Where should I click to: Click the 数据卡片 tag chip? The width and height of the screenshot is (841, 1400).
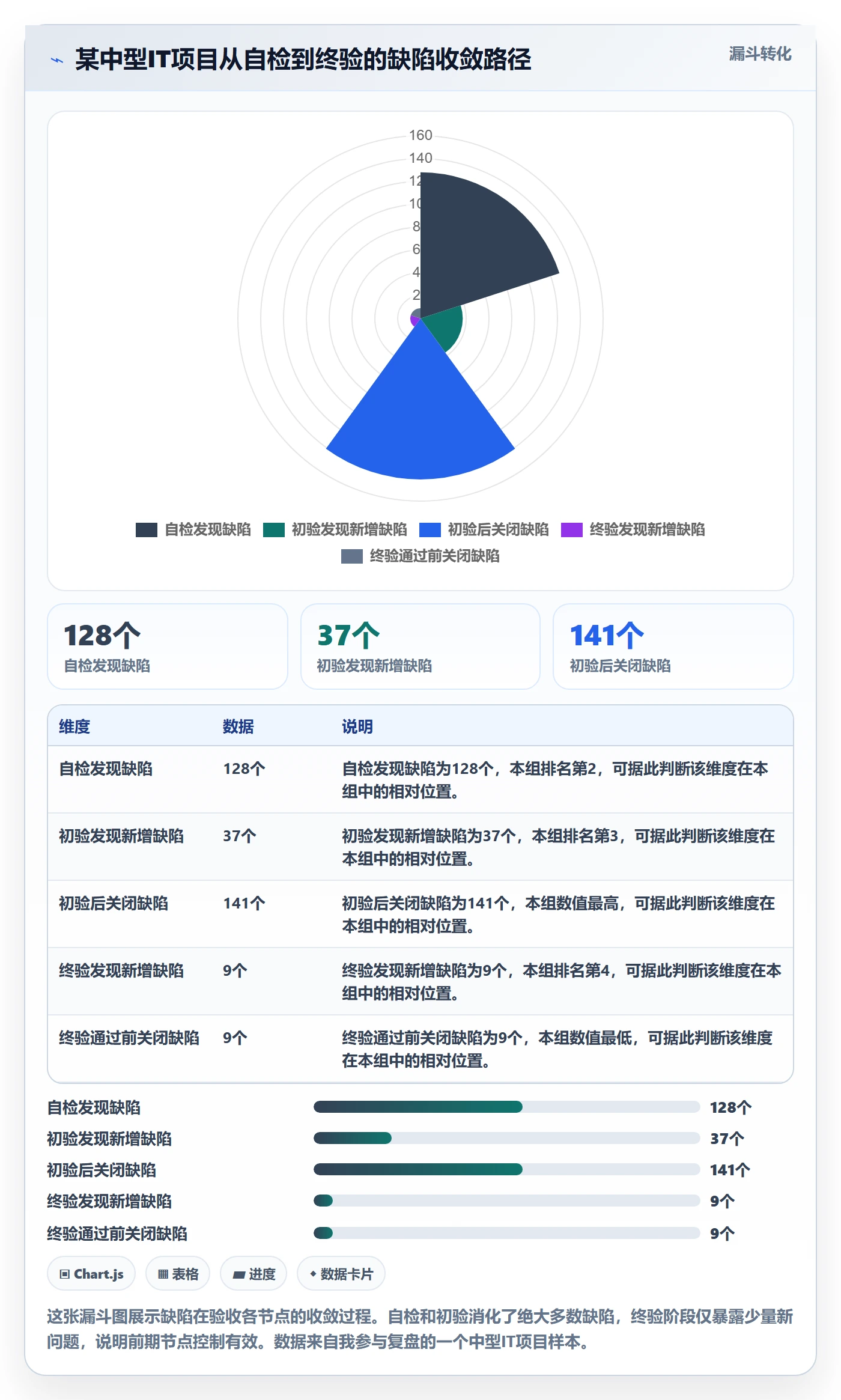[x=341, y=1274]
